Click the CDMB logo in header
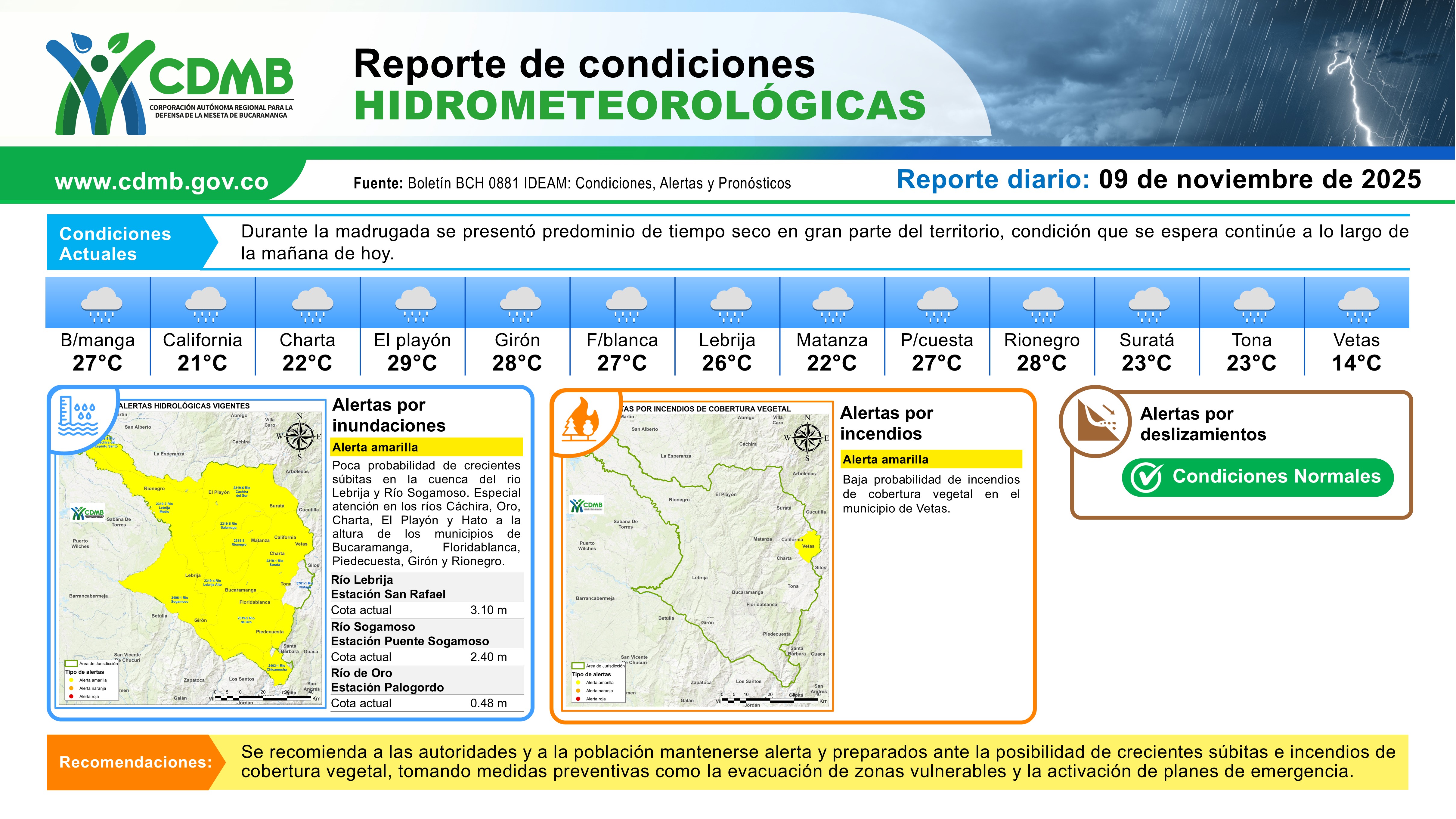This screenshot has height=819, width=1456. [x=169, y=84]
